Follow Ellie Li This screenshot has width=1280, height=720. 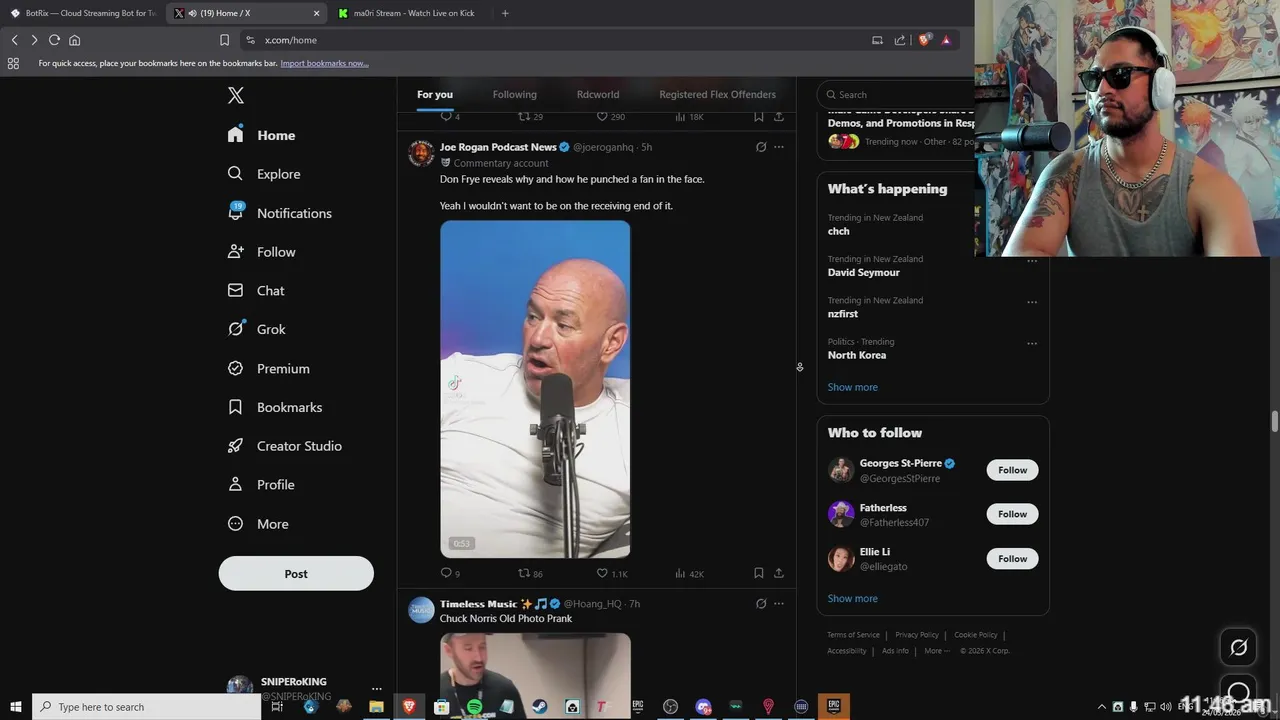tap(1012, 559)
